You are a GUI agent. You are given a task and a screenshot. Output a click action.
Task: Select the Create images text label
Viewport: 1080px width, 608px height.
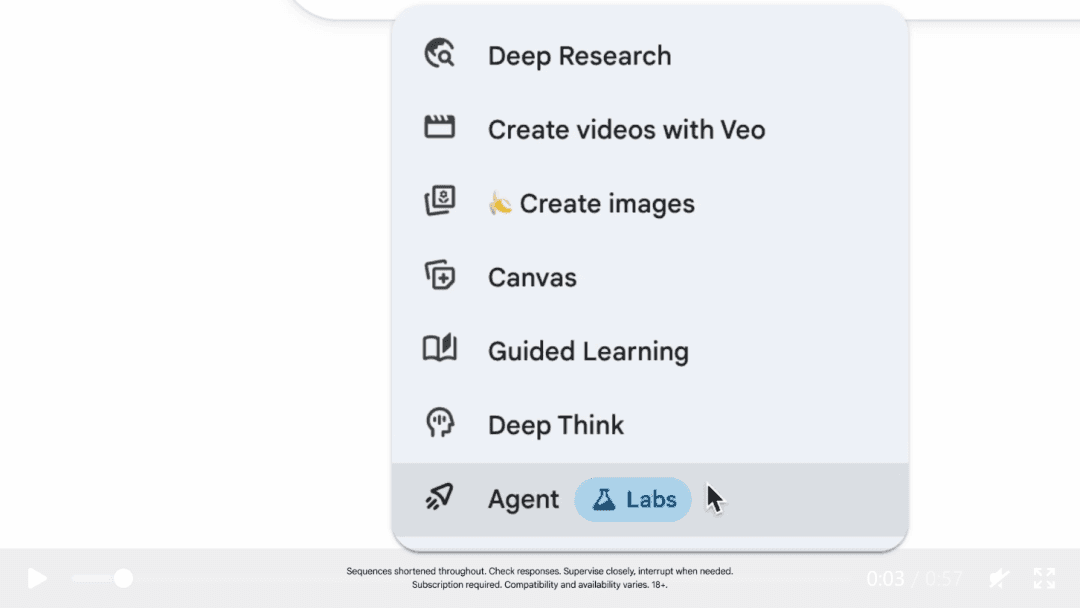tap(606, 204)
